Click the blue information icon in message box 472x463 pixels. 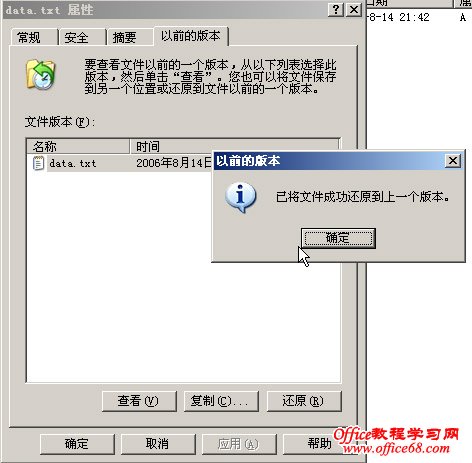click(x=240, y=197)
